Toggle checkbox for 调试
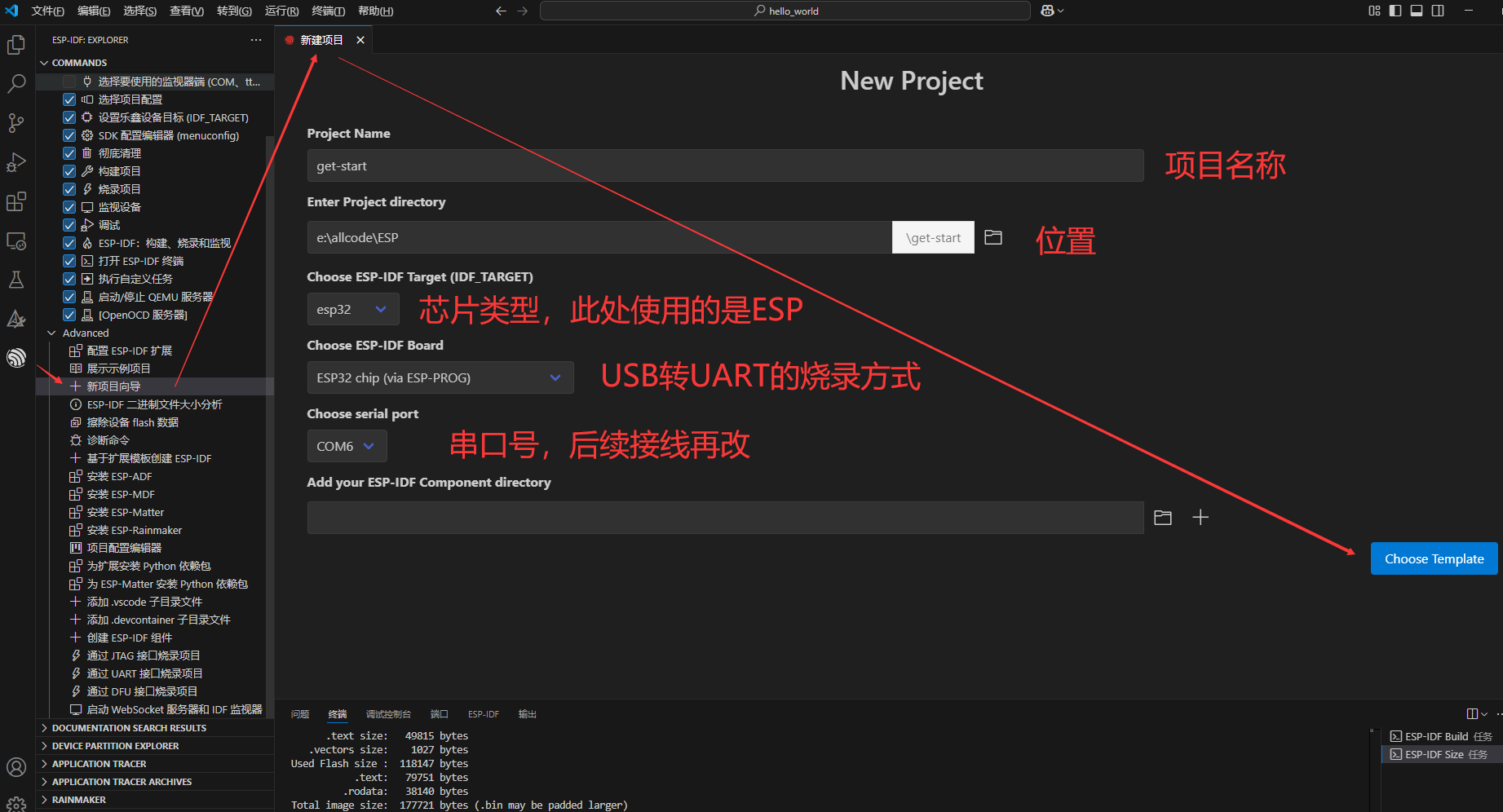Screen dimensions: 1503x812 [69, 225]
